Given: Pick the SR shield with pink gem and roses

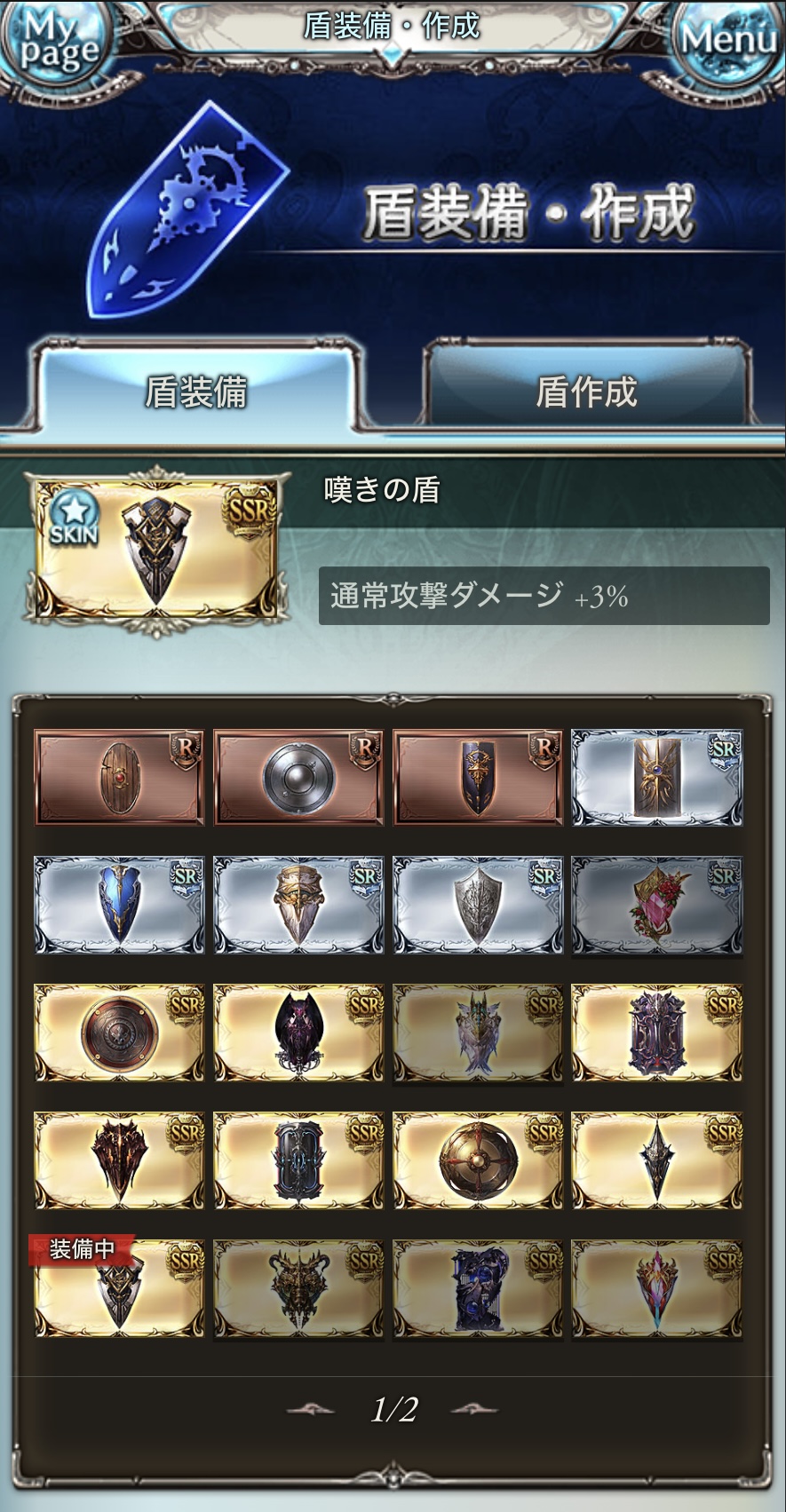Looking at the screenshot, I should click(x=657, y=906).
